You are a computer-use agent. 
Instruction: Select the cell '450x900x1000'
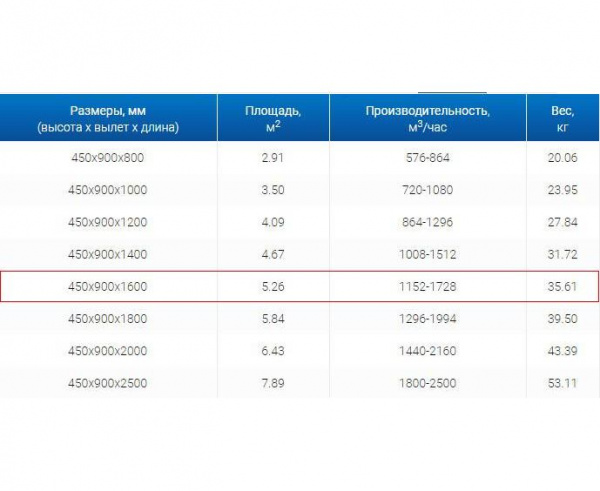click(108, 190)
